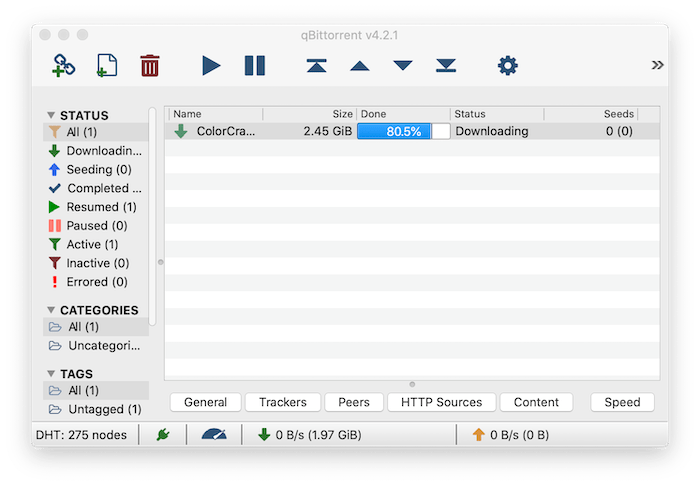Open the General tab
This screenshot has height=486, width=700.
tap(205, 403)
